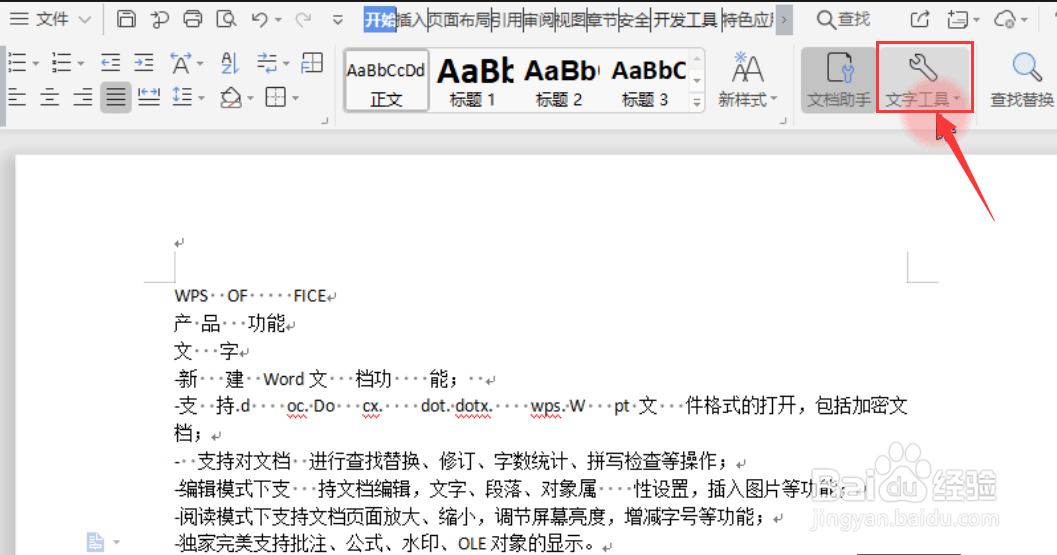Click the line spacing icon
This screenshot has height=555, width=1057.
click(x=182, y=98)
